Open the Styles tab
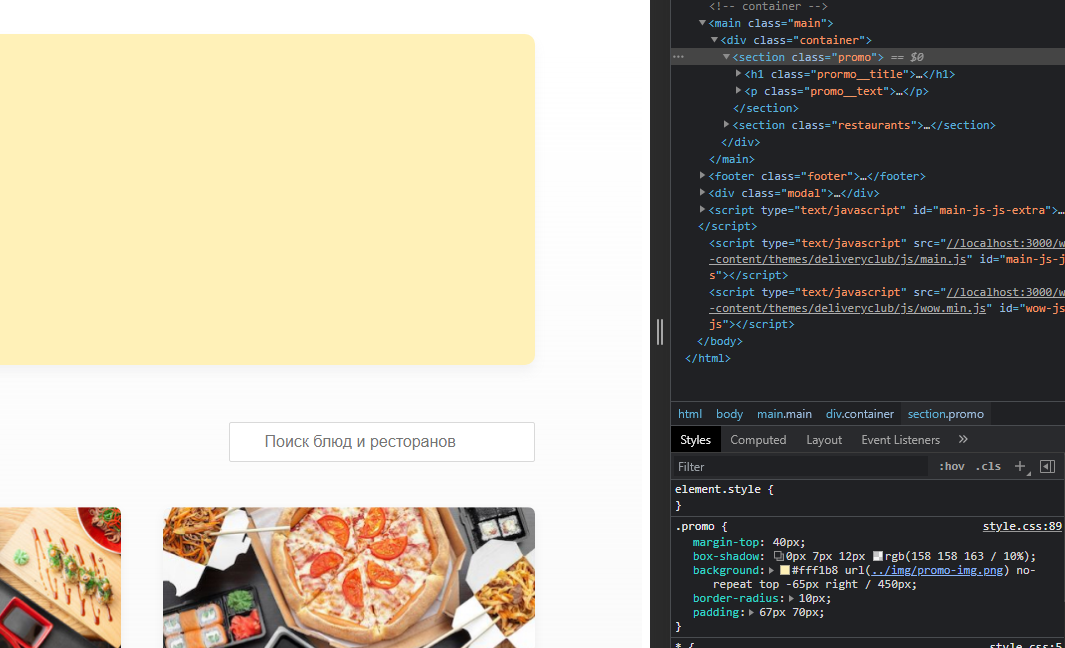This screenshot has height=648, width=1065. click(x=696, y=439)
